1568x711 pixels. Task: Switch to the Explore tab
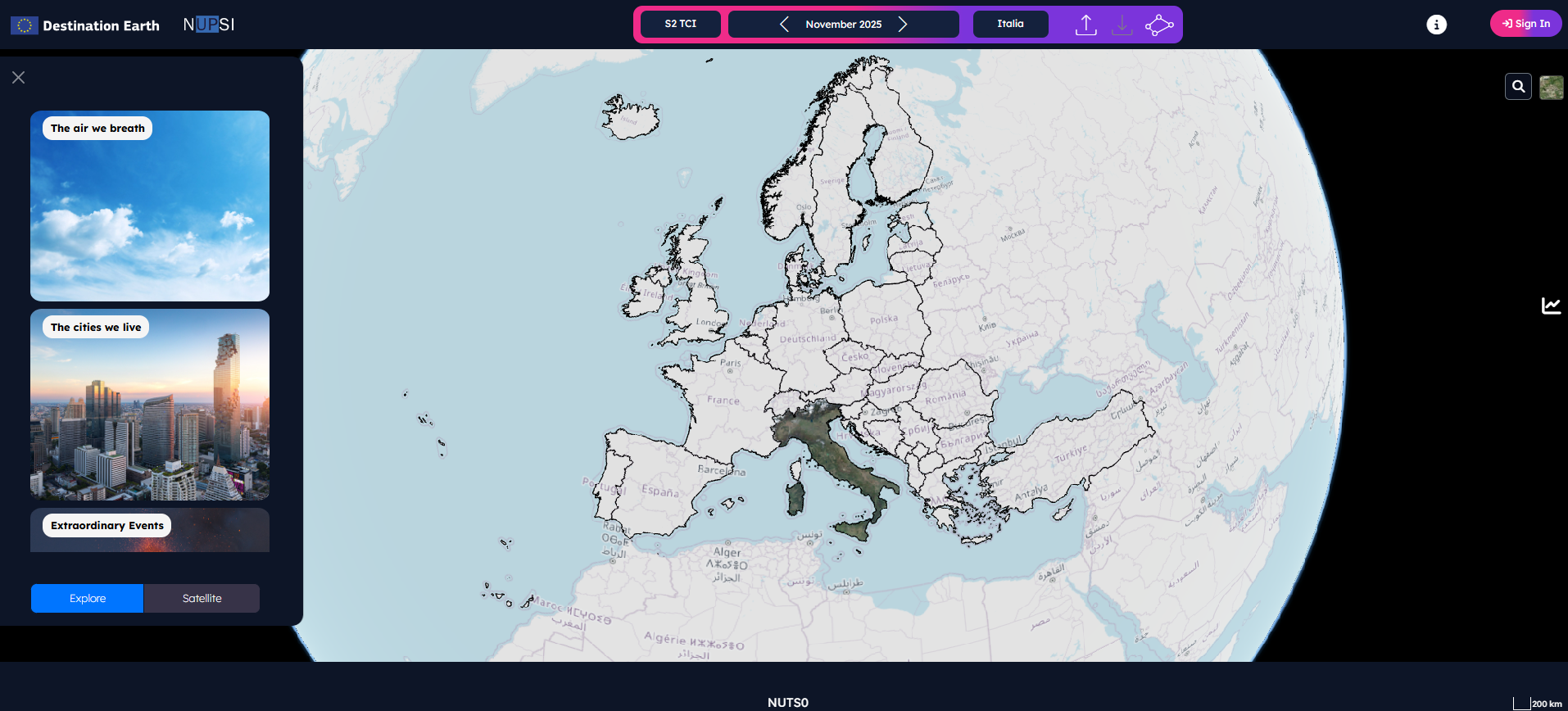tap(88, 598)
